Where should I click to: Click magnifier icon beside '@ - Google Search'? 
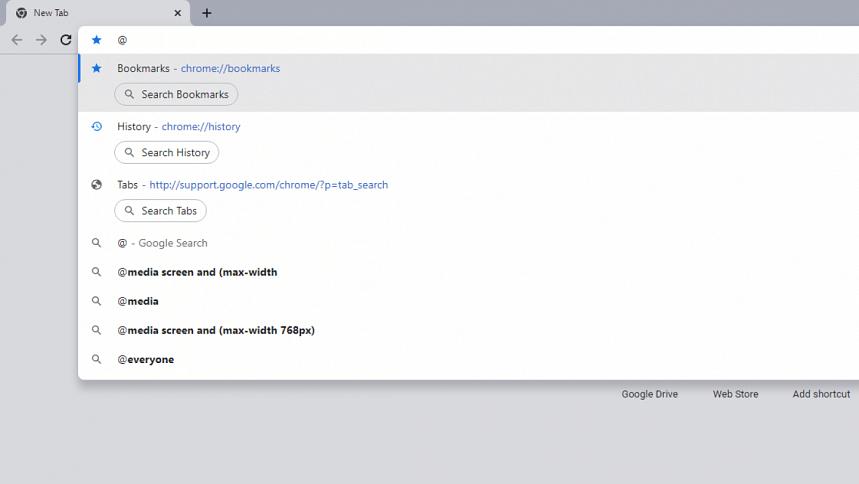(x=96, y=243)
